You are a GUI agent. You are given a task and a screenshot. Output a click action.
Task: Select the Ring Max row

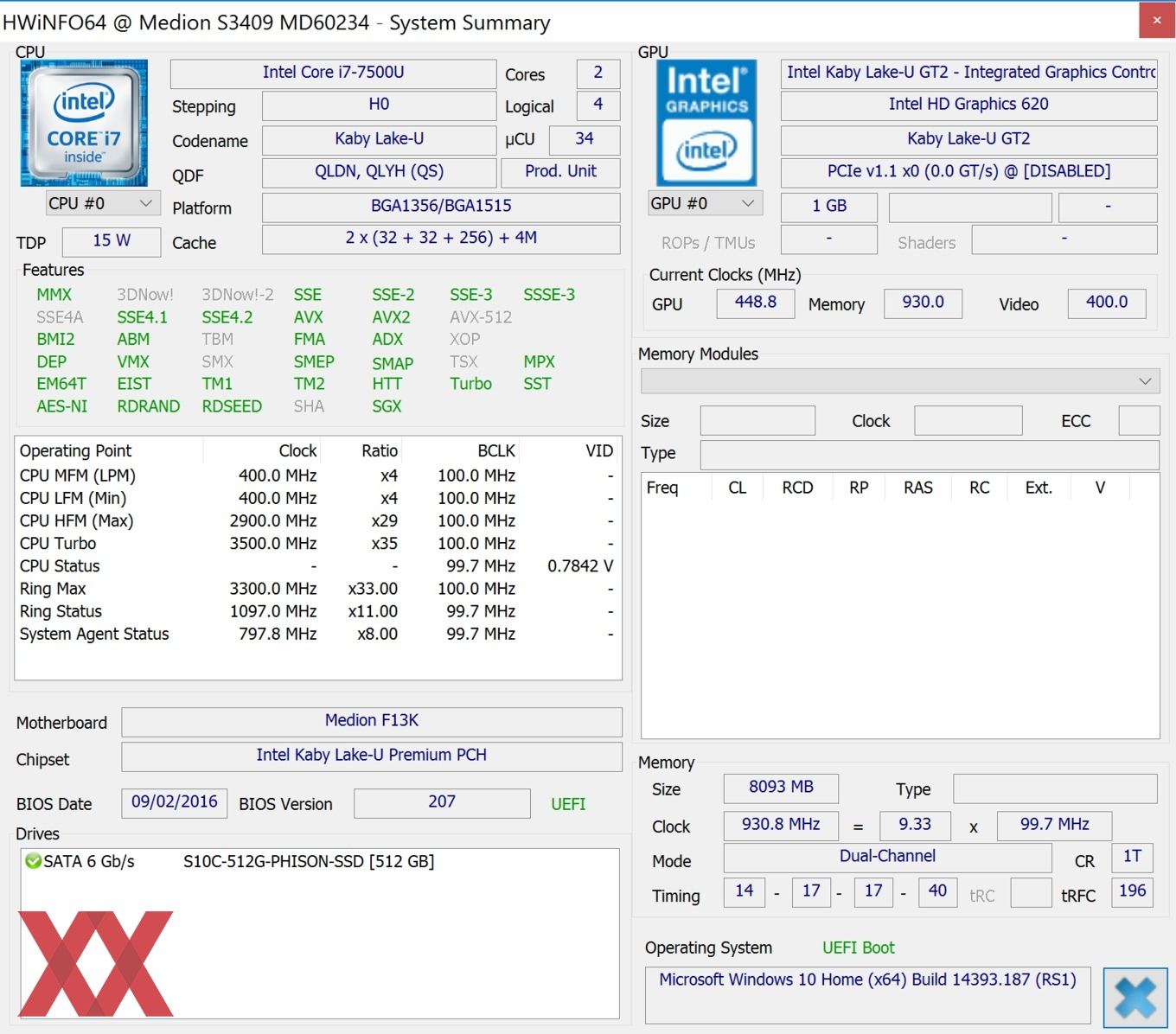(317, 589)
